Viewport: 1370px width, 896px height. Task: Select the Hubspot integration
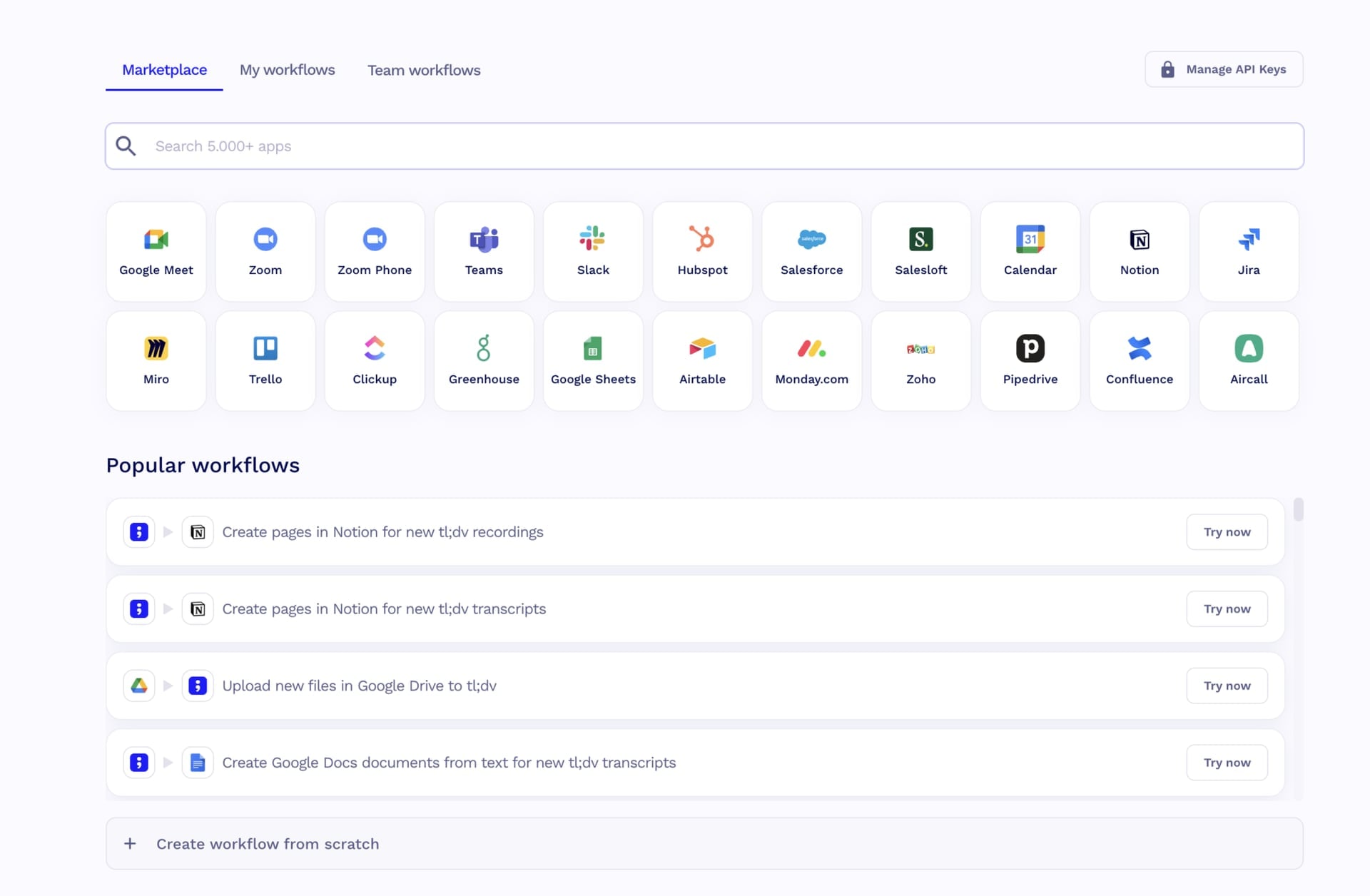coord(702,251)
